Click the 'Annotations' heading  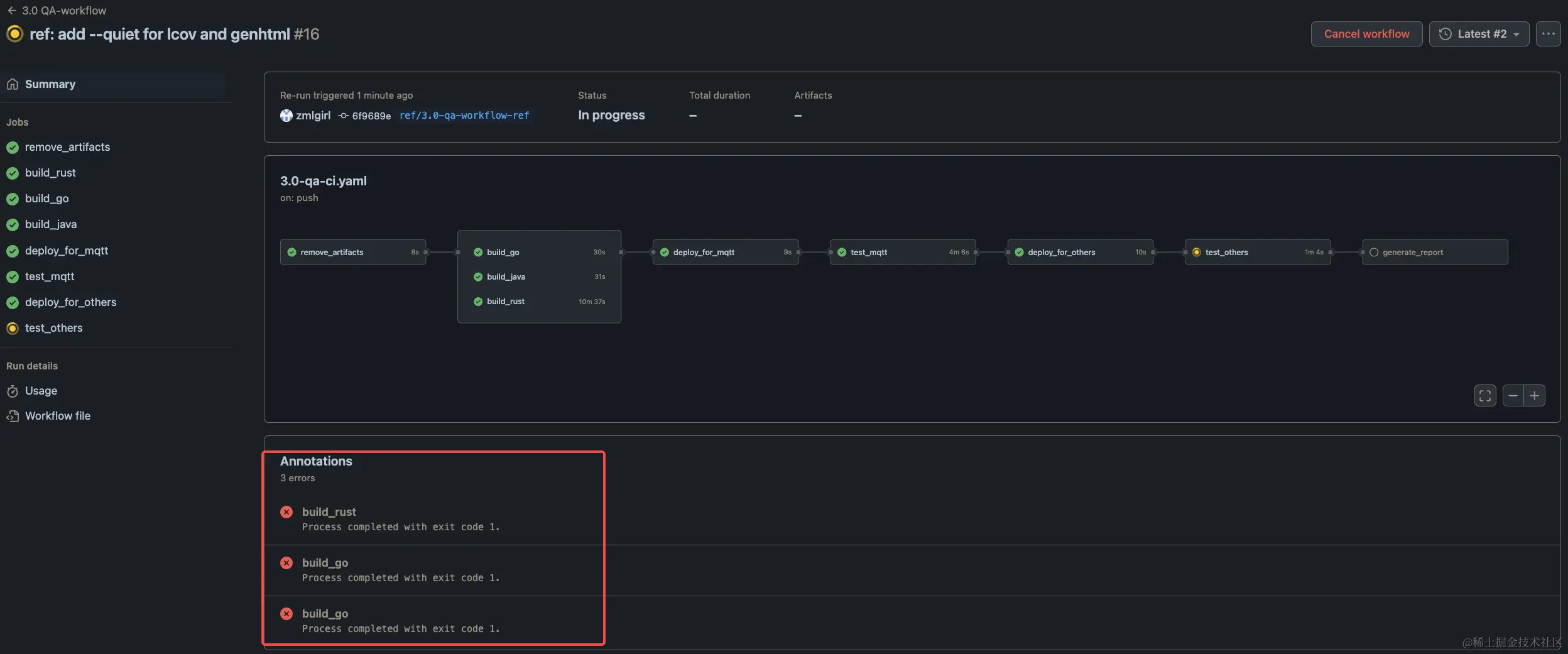coord(316,461)
